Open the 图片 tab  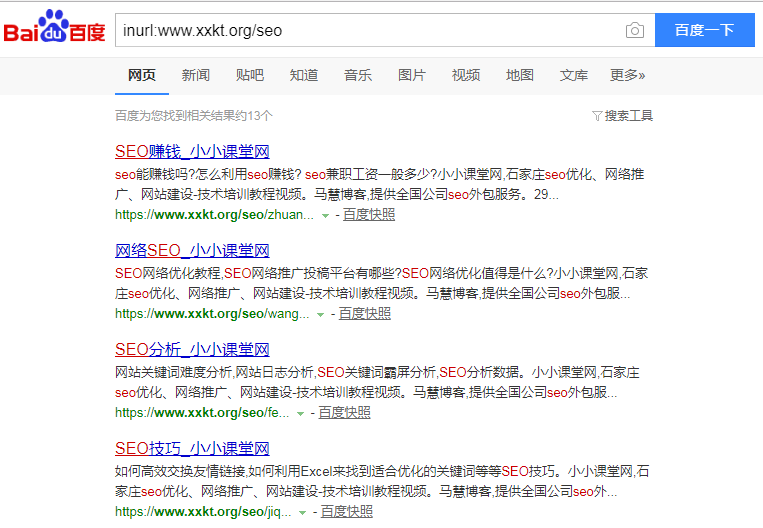pos(412,75)
